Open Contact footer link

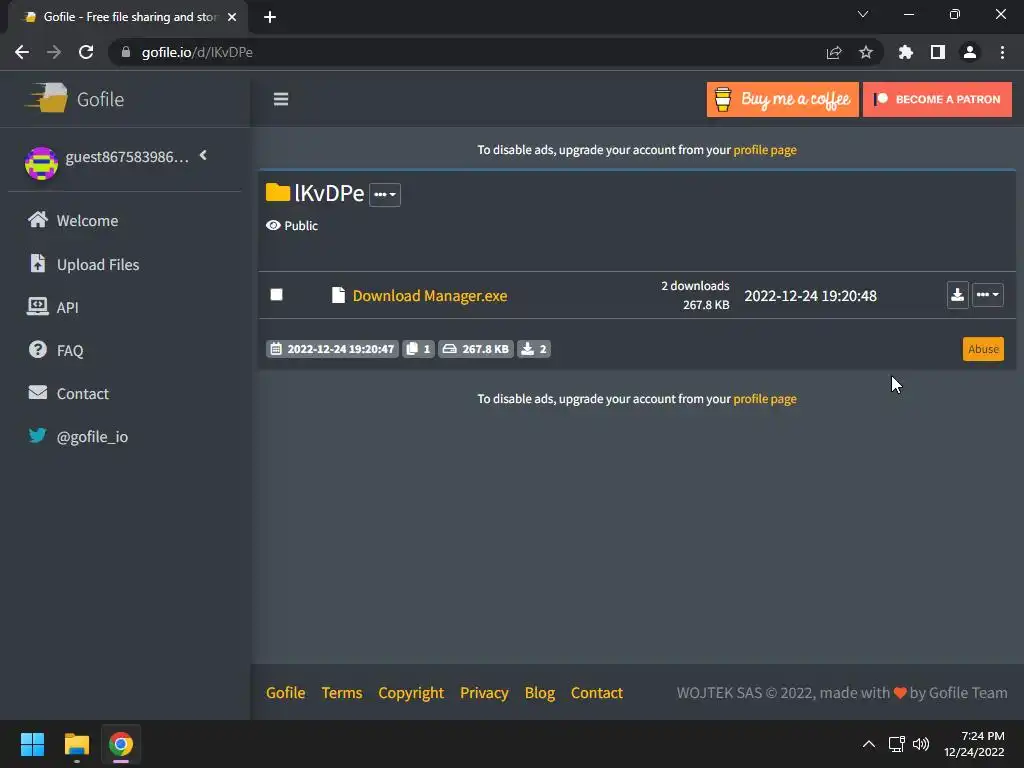(x=597, y=692)
